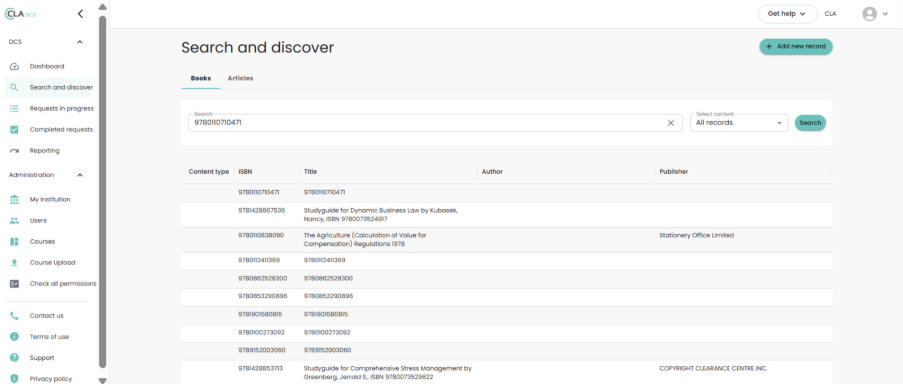Click the Completed requests checkmark icon

coord(14,130)
